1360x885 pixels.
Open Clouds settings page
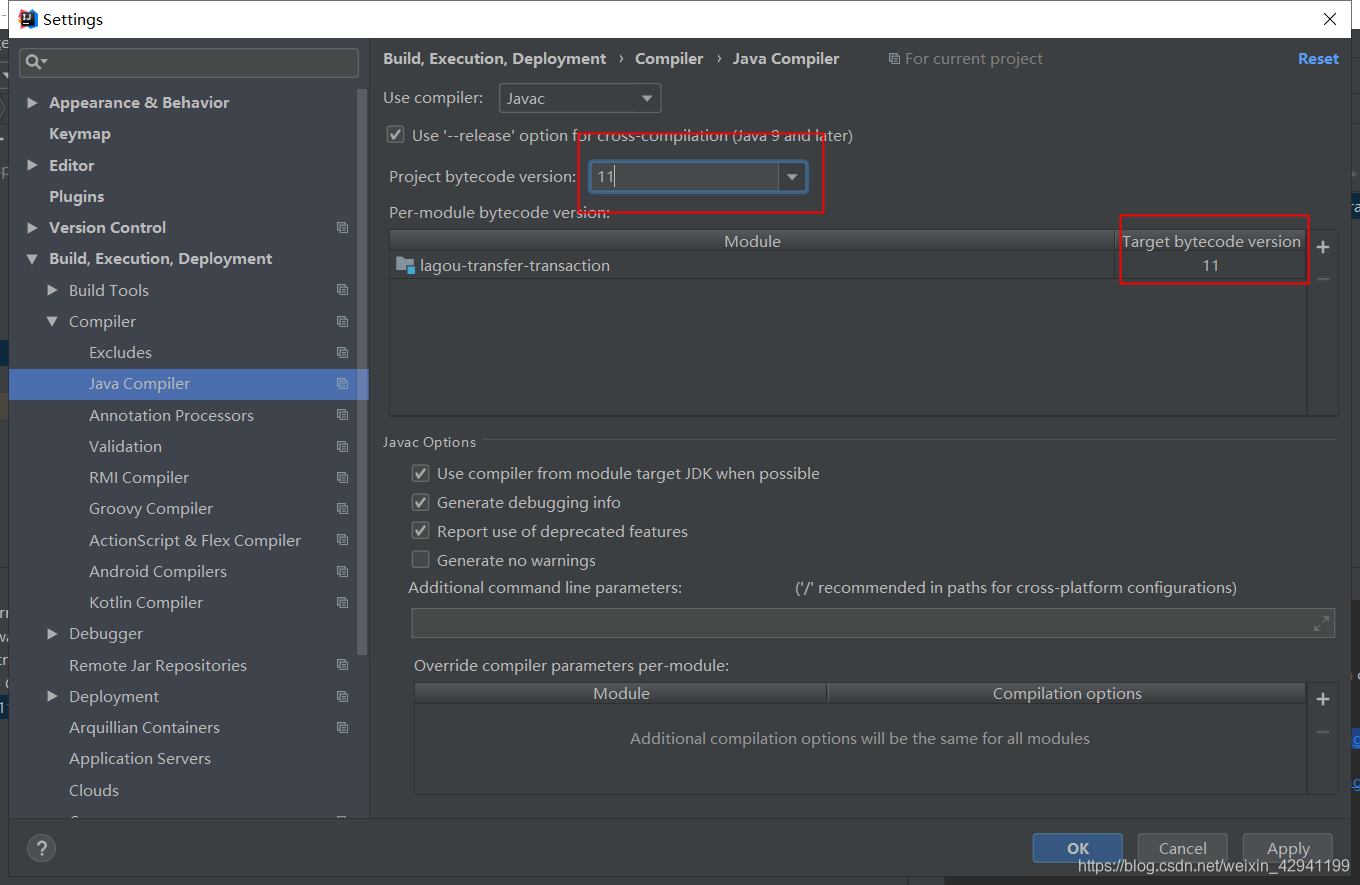click(94, 790)
